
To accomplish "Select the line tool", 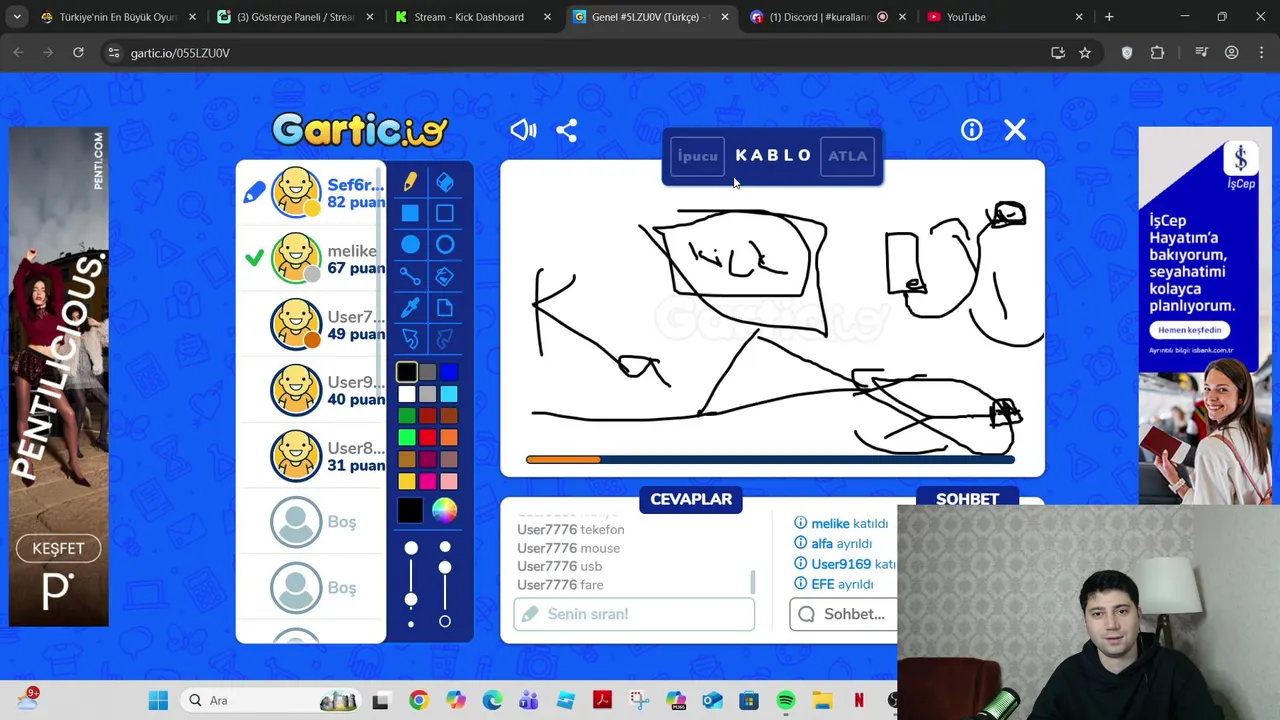I will 410,276.
